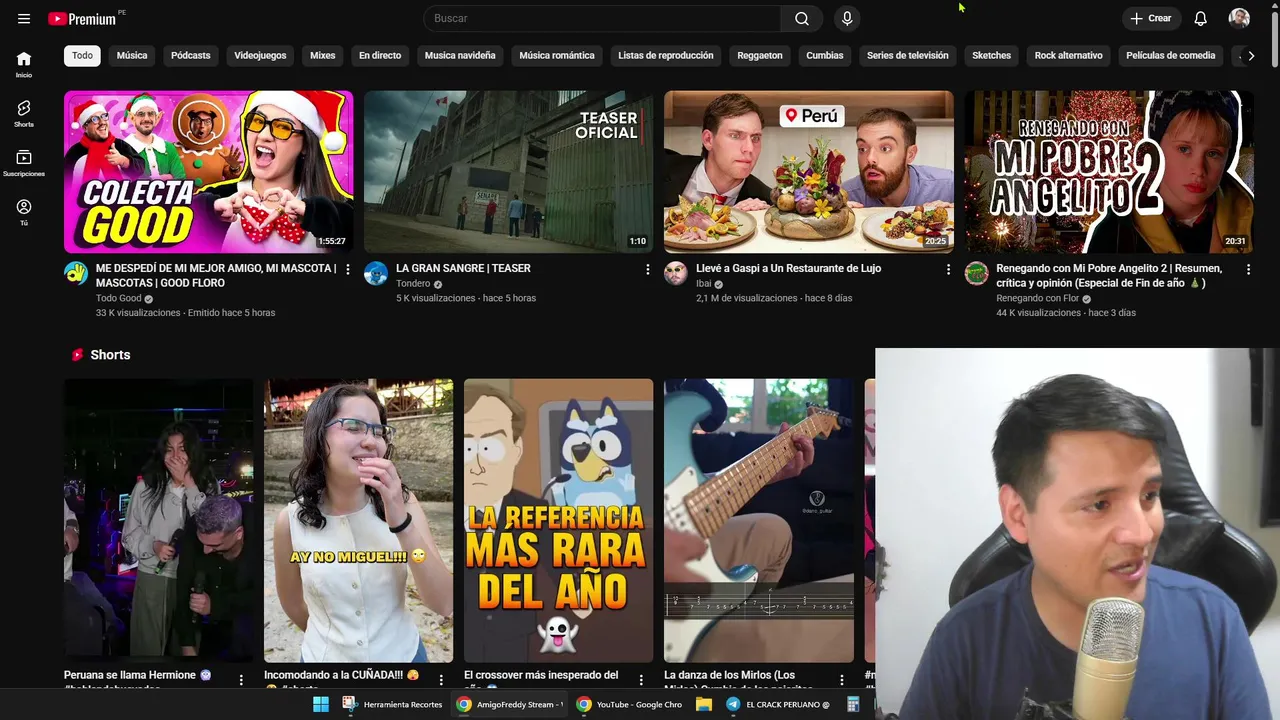The image size is (1280, 720).
Task: Select the Música filter chip
Action: 132,55
